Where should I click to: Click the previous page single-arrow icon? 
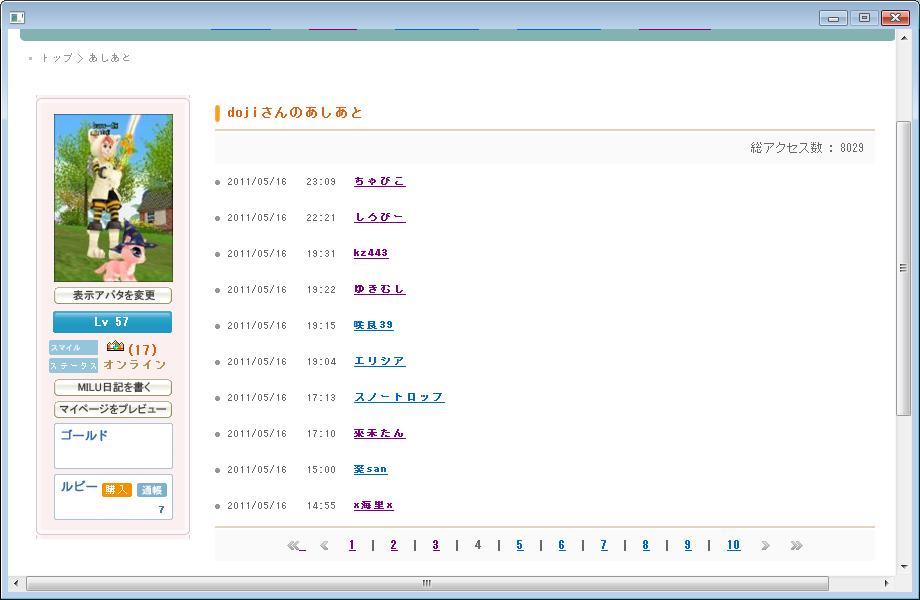tap(324, 546)
